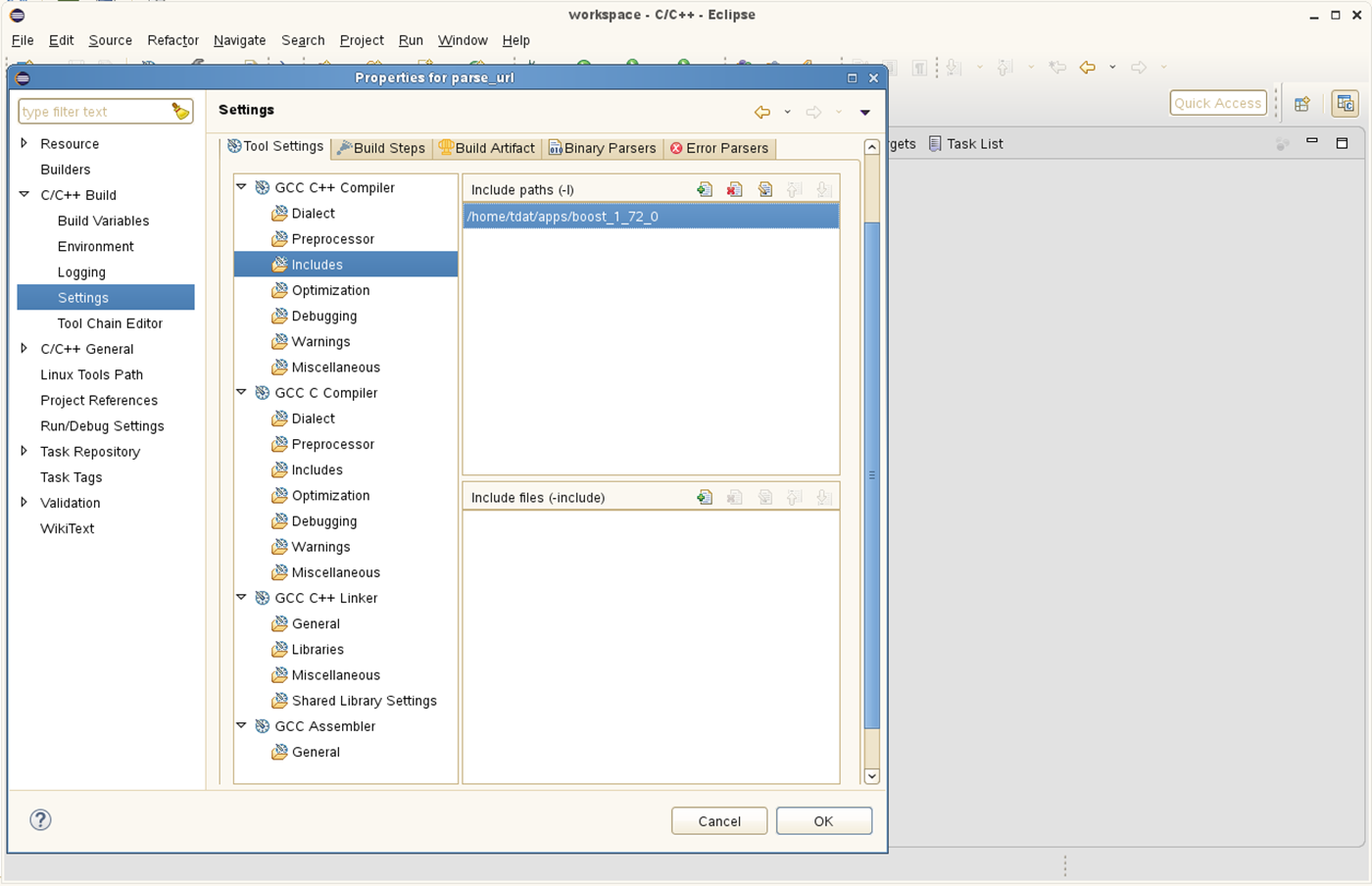Open Tool Chain Editor page
The height and width of the screenshot is (886, 1372).
(x=110, y=322)
